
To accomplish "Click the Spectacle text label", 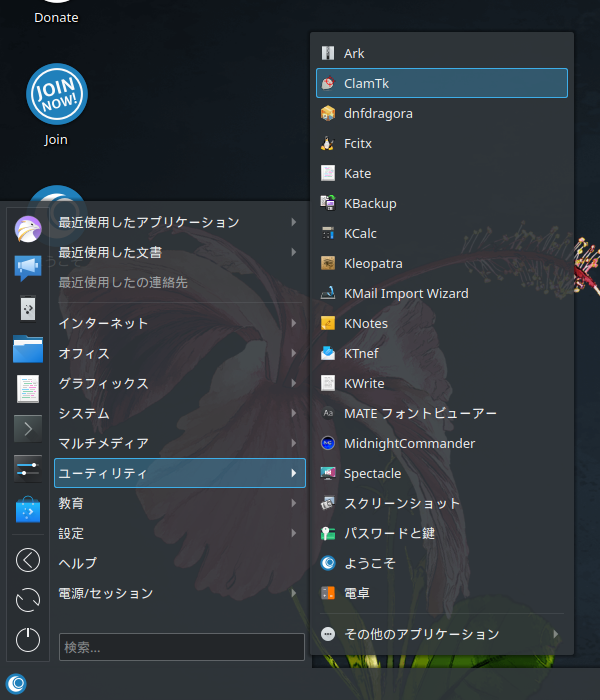I will point(372,473).
